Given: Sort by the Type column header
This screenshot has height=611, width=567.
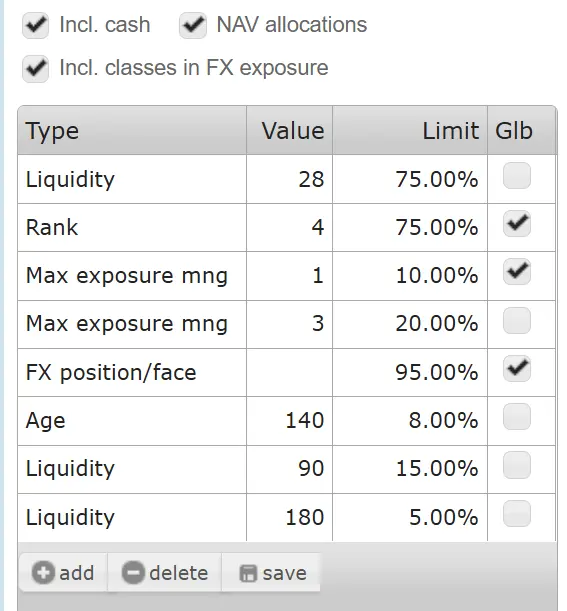Looking at the screenshot, I should click(x=132, y=130).
